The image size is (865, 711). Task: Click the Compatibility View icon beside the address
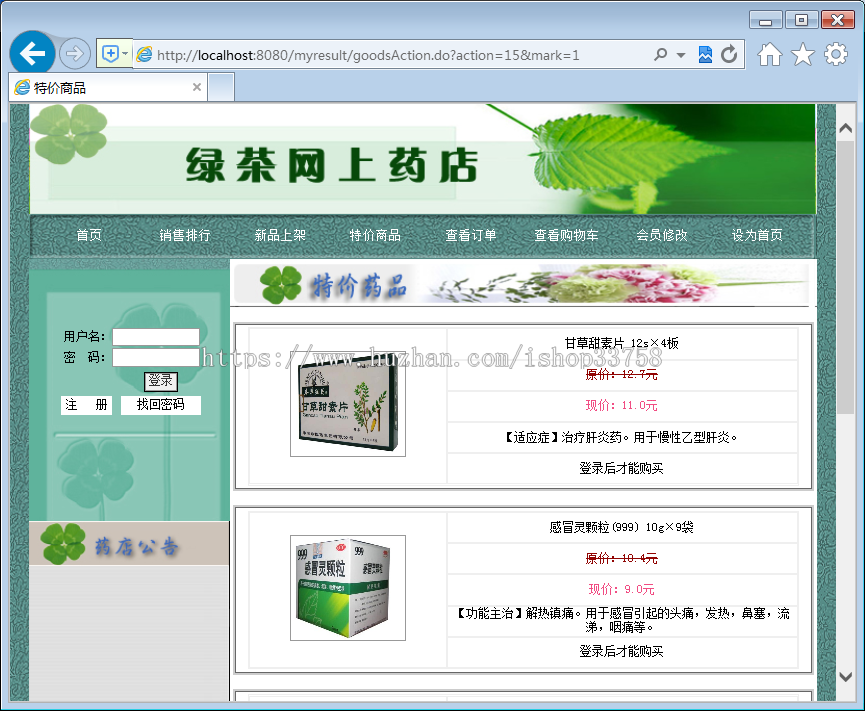coord(705,54)
